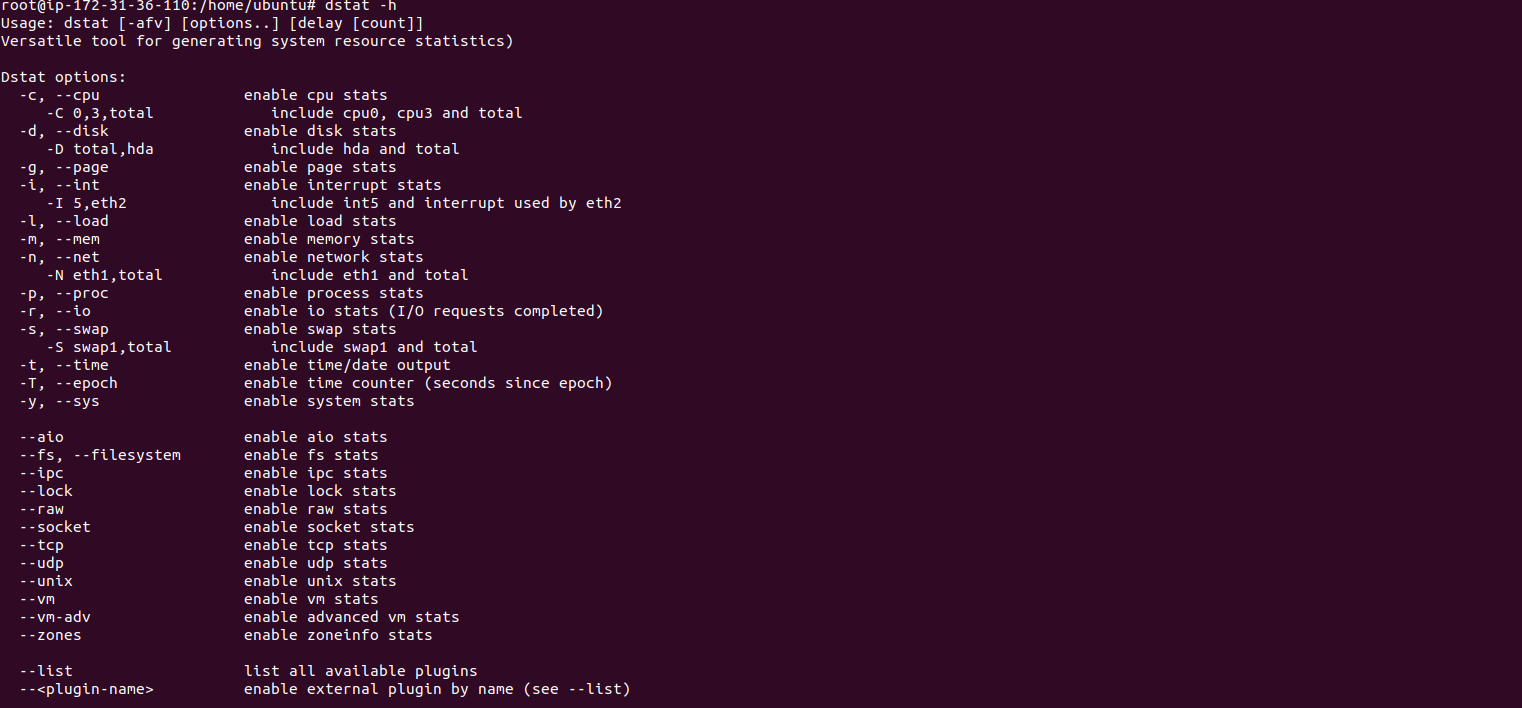The width and height of the screenshot is (1522, 708).
Task: Click the '--aio' option text
Action: click(42, 437)
